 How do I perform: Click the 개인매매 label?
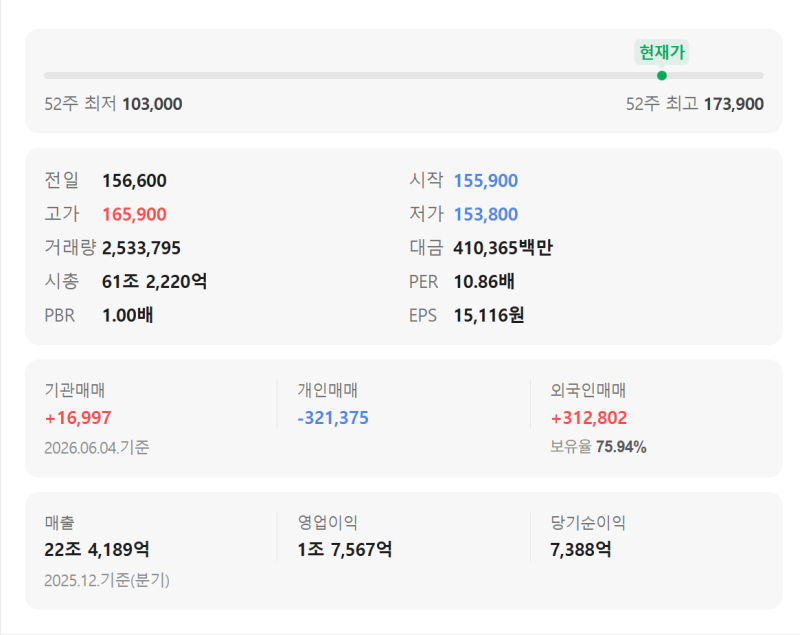click(x=328, y=390)
